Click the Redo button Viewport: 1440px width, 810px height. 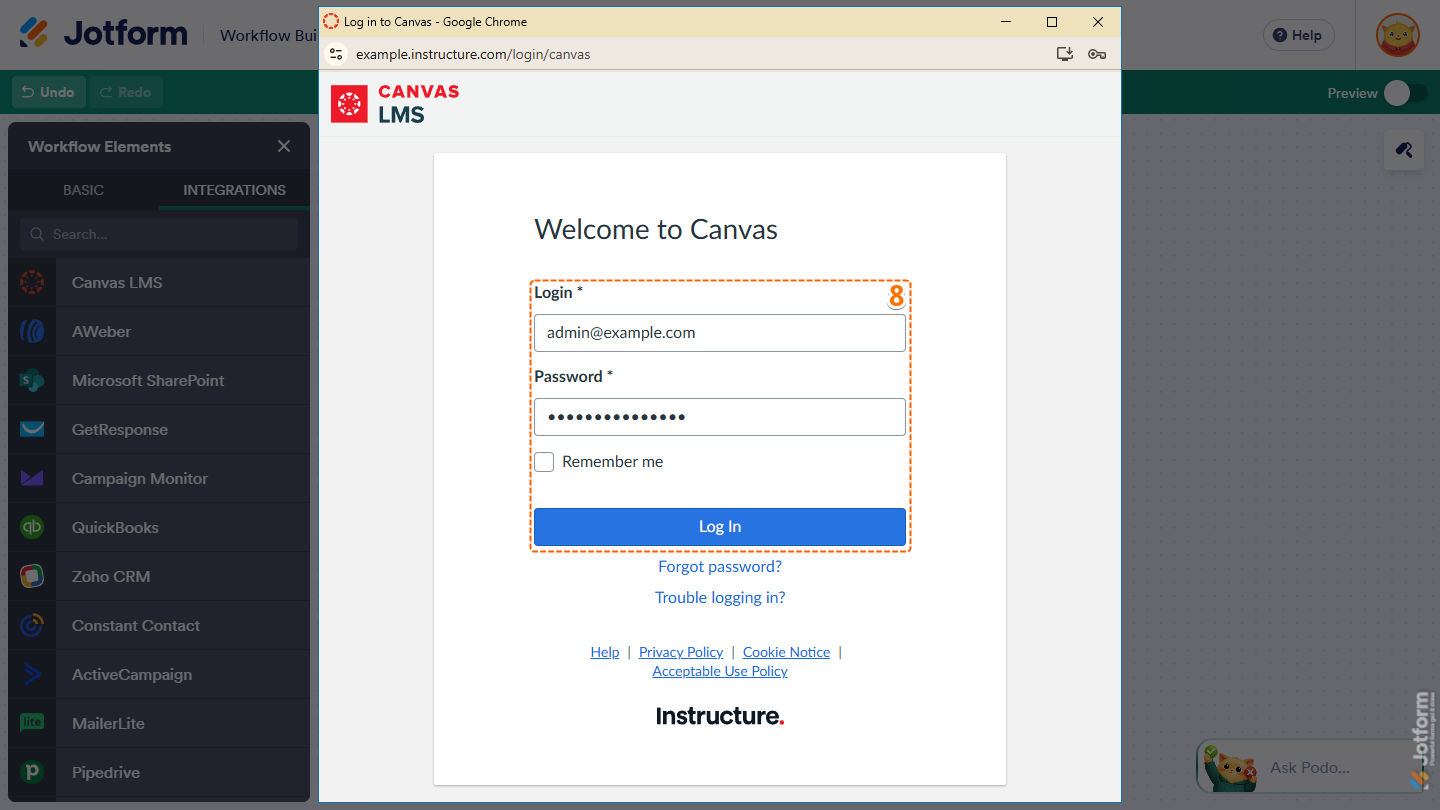coord(126,92)
